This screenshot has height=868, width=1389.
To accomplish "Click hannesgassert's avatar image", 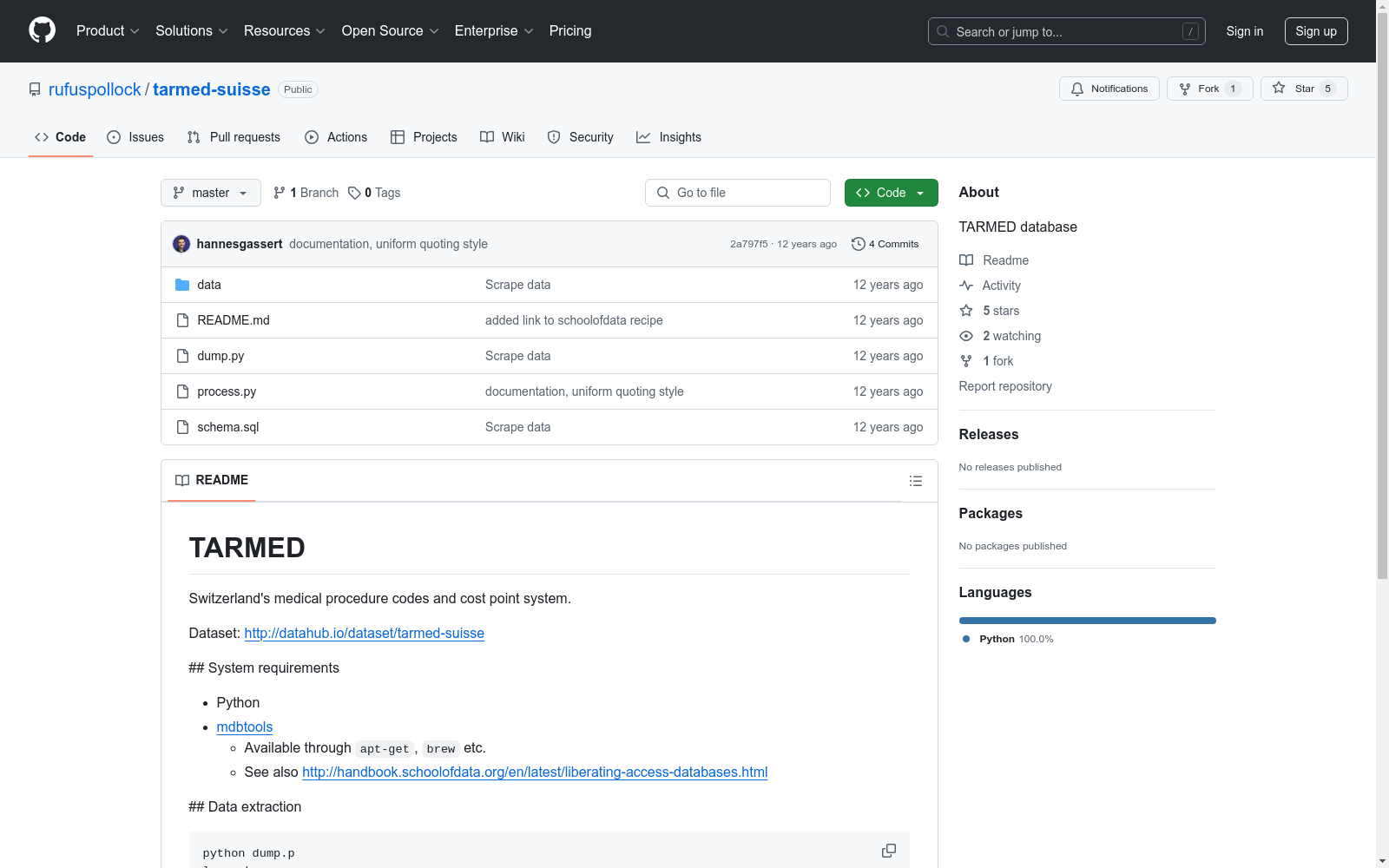I will 181,244.
